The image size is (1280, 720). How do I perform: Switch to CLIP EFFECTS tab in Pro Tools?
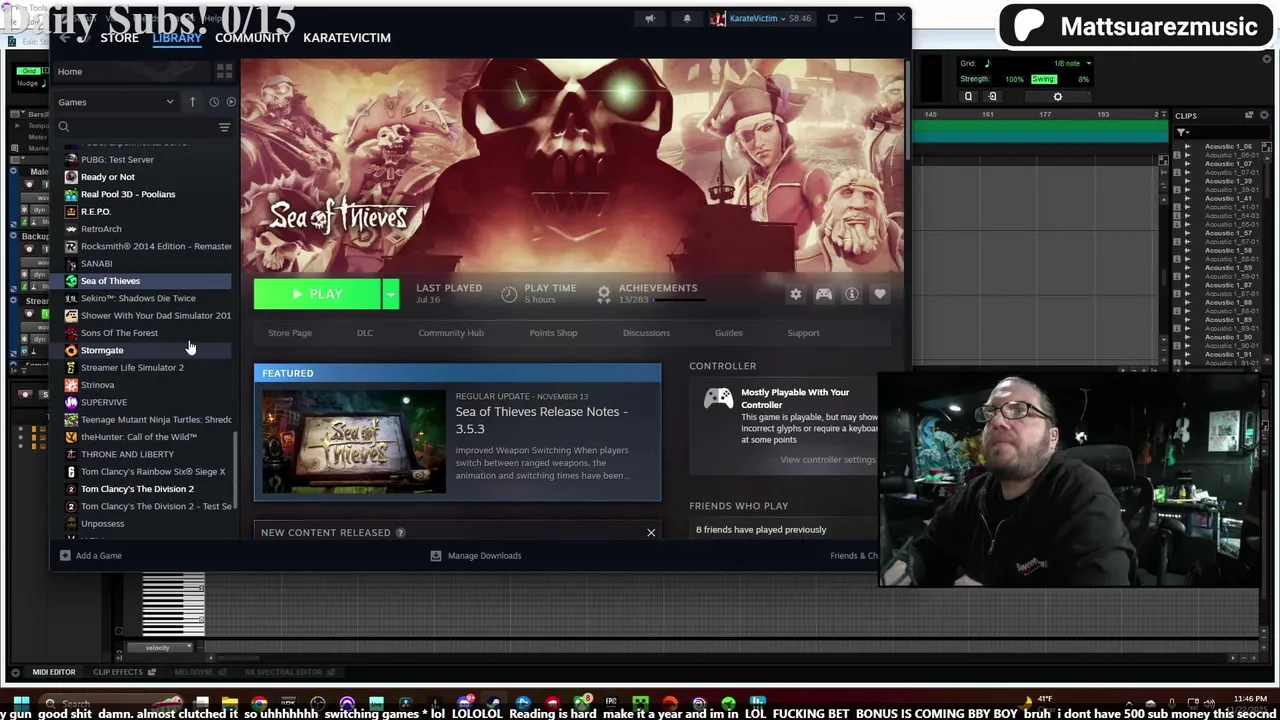pos(117,672)
